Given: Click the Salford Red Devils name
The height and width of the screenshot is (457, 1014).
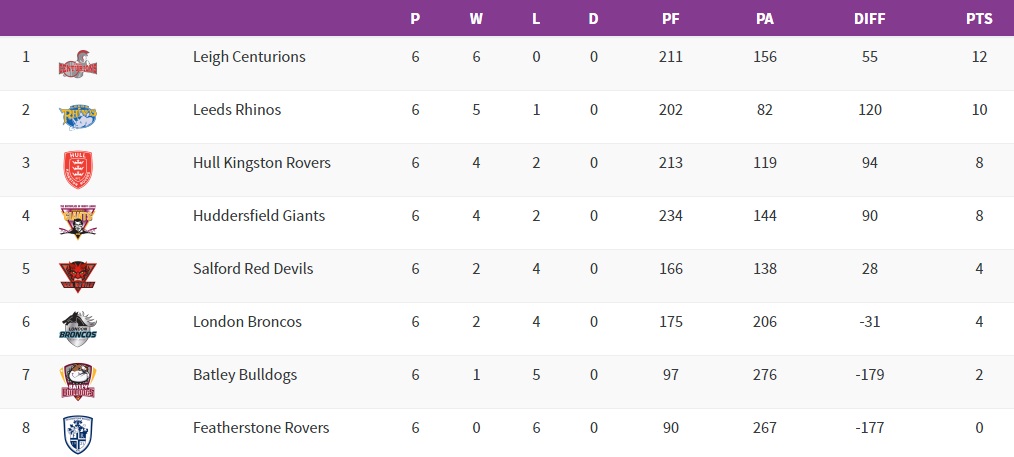Looking at the screenshot, I should [253, 269].
